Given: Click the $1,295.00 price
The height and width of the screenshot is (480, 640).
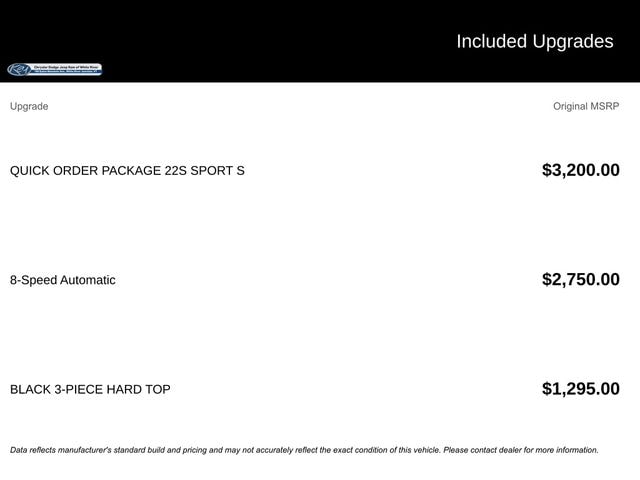Looking at the screenshot, I should click(x=580, y=389).
